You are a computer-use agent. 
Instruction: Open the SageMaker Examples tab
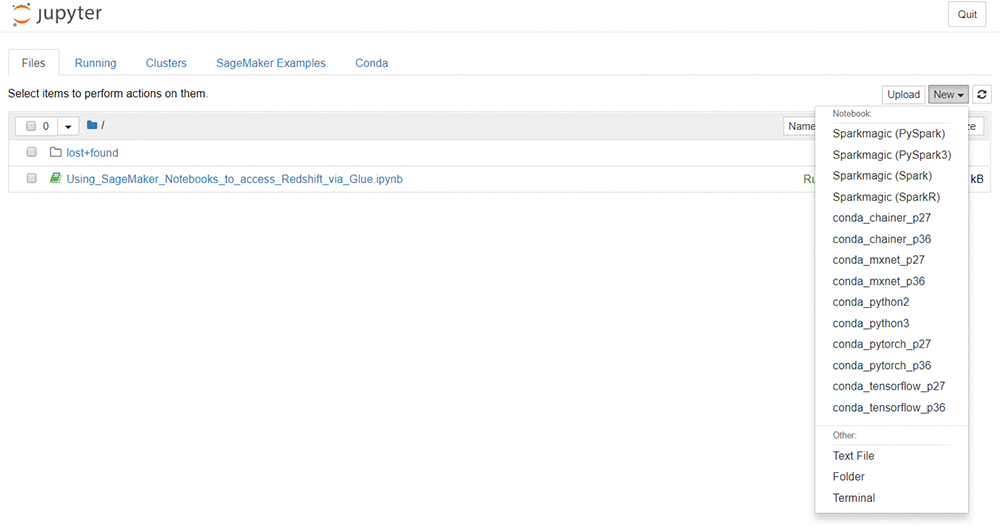pos(270,63)
